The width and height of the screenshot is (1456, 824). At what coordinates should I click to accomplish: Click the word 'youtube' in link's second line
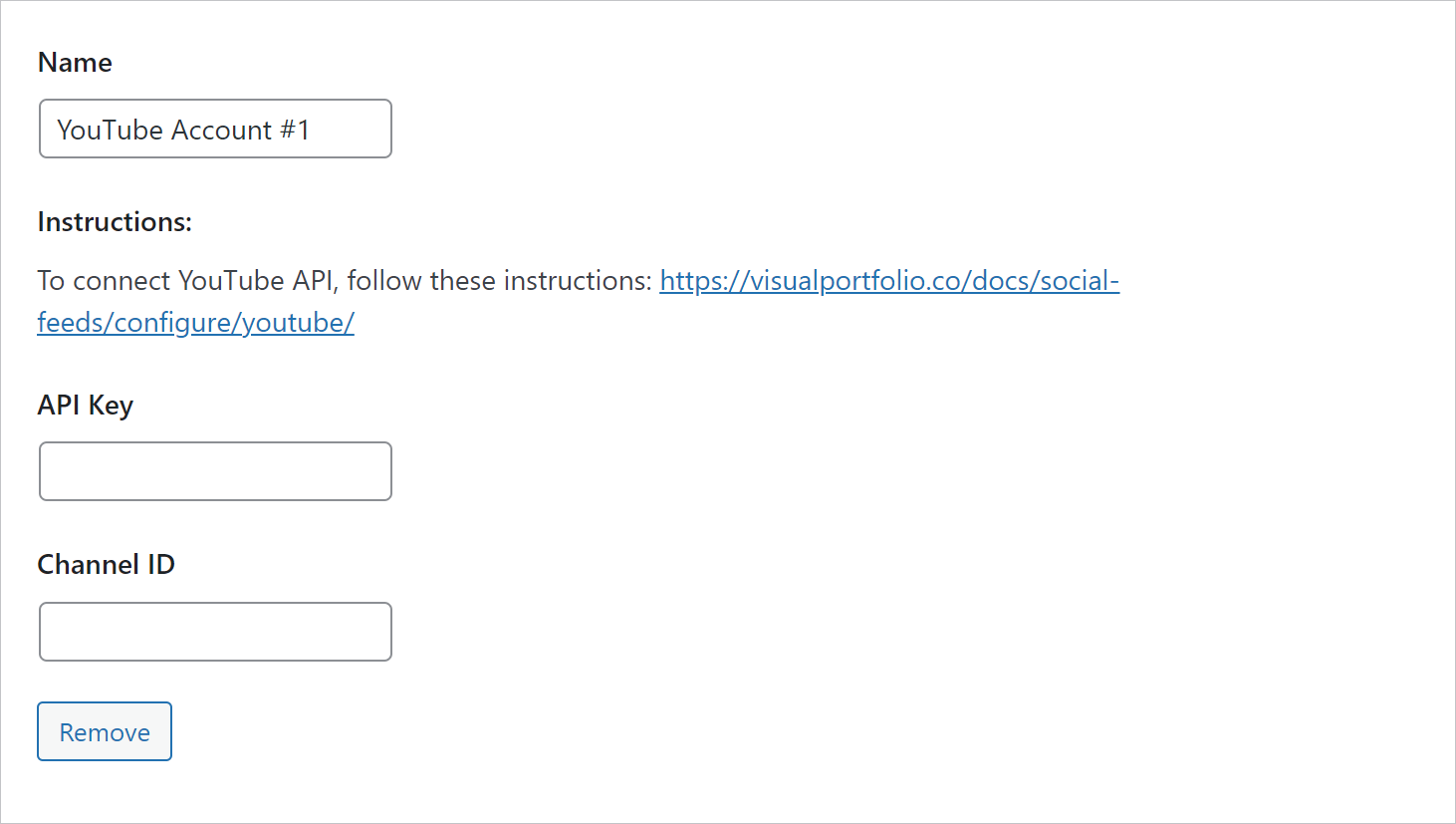[x=294, y=323]
